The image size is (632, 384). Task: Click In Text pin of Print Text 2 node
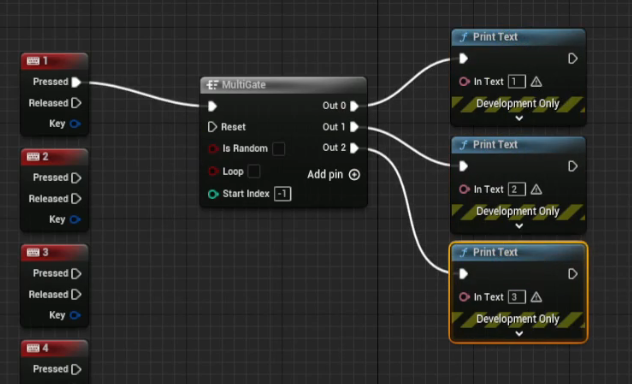pyautogui.click(x=464, y=189)
